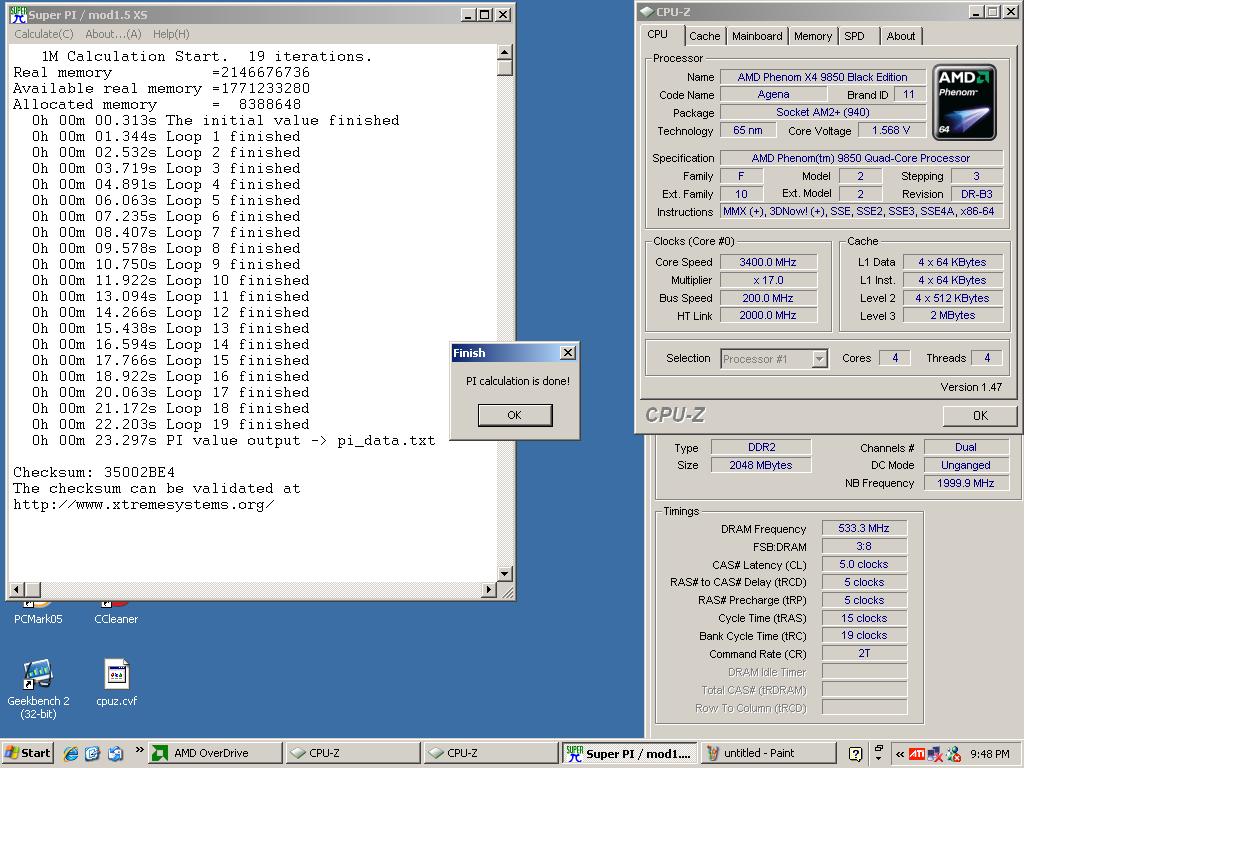Open the About...(A) menu in Super PI

click(x=113, y=34)
